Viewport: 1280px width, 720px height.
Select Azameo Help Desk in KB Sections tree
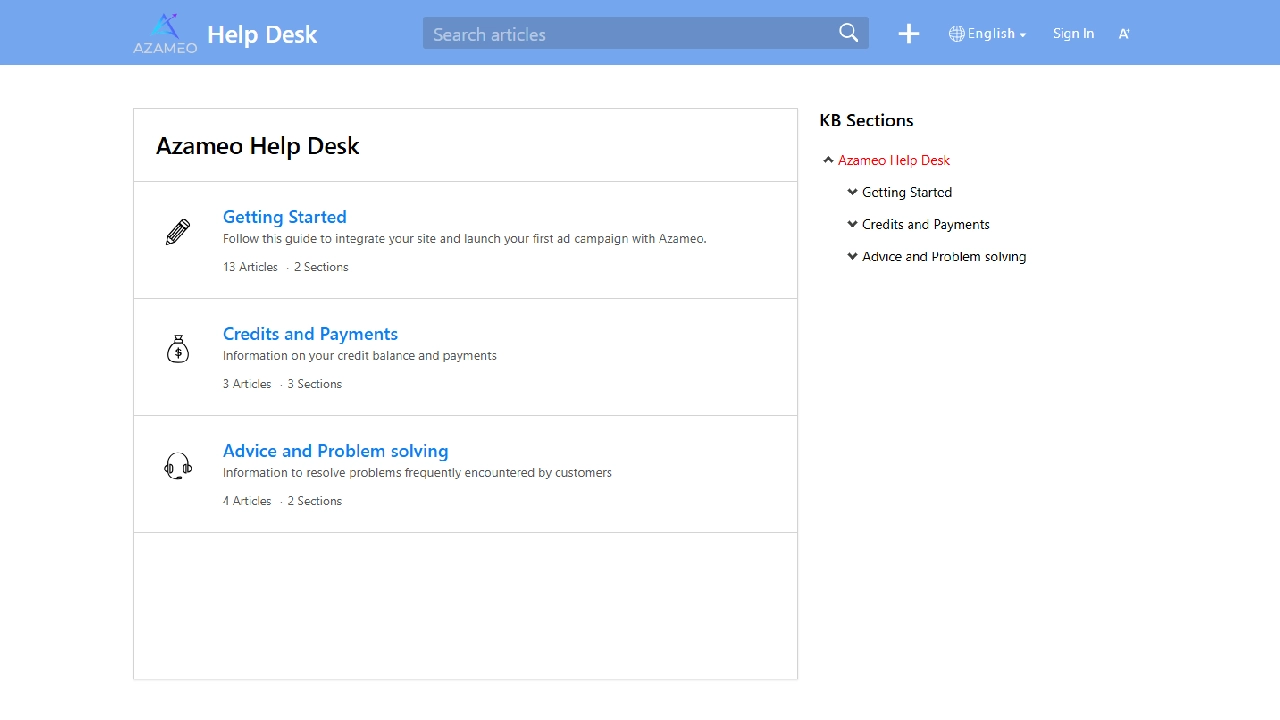[894, 160]
